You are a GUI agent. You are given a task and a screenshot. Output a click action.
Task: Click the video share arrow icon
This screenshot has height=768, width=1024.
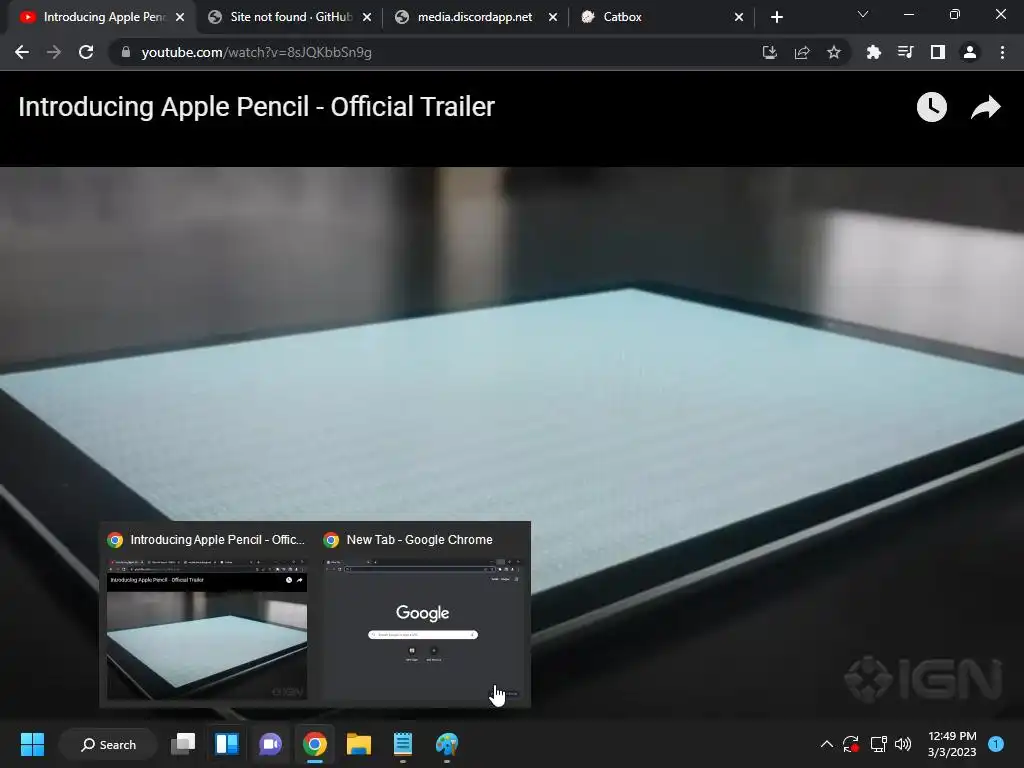(985, 107)
